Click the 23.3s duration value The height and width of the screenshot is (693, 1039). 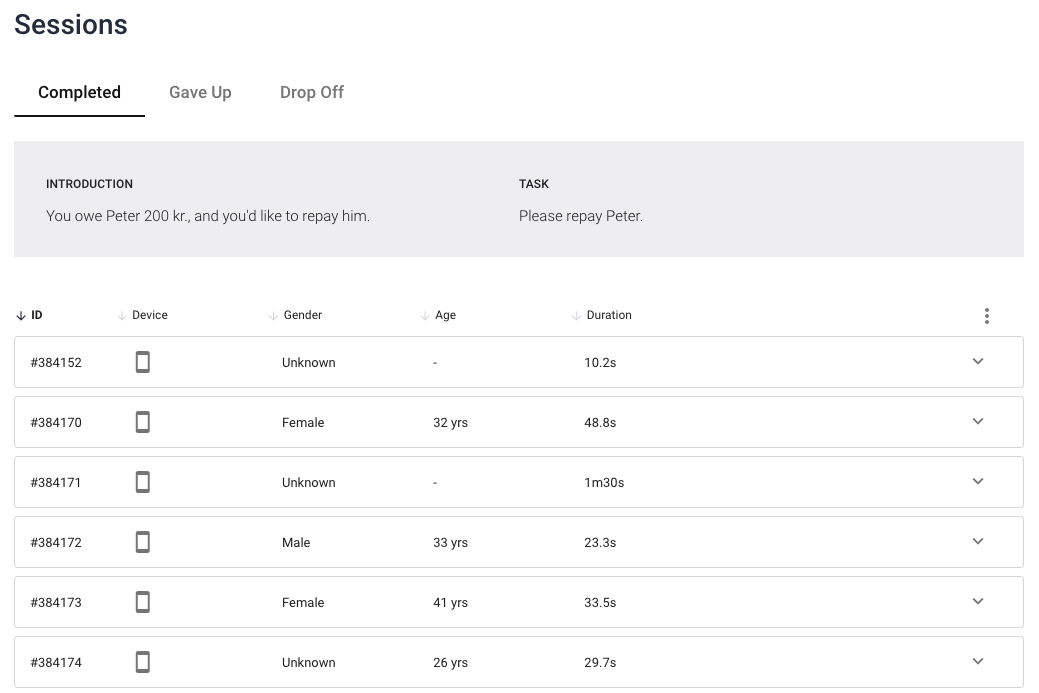(600, 542)
